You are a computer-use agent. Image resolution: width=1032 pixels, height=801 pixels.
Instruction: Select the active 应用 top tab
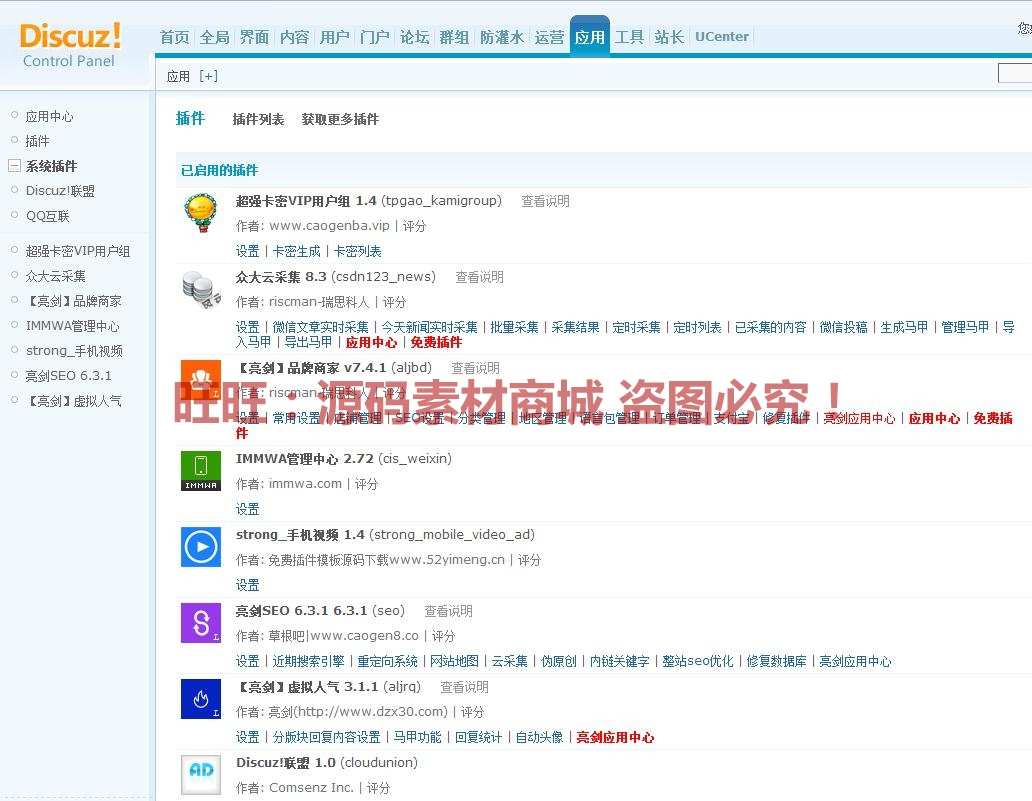point(590,37)
